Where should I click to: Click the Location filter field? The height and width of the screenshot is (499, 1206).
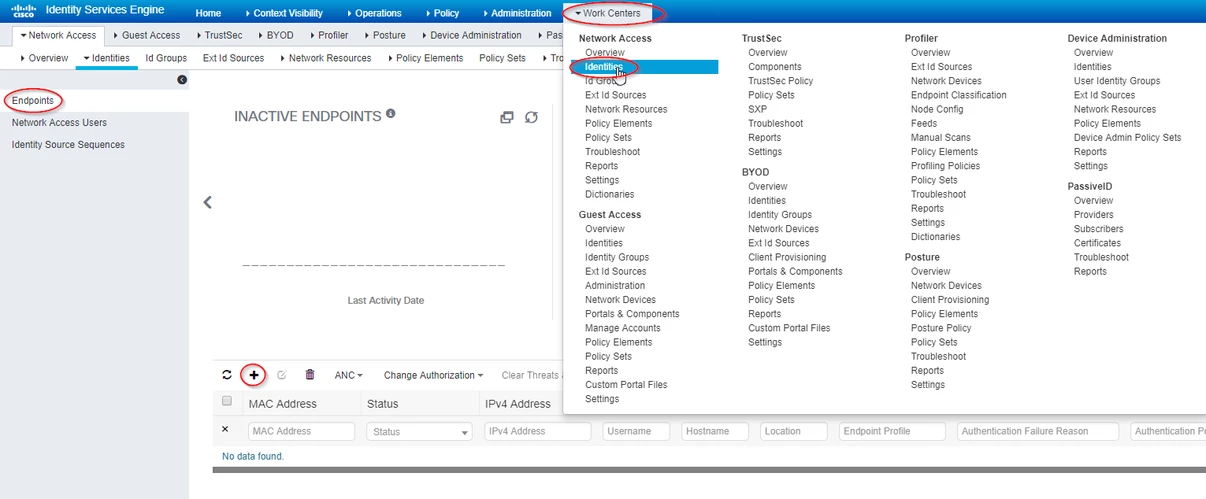click(794, 432)
